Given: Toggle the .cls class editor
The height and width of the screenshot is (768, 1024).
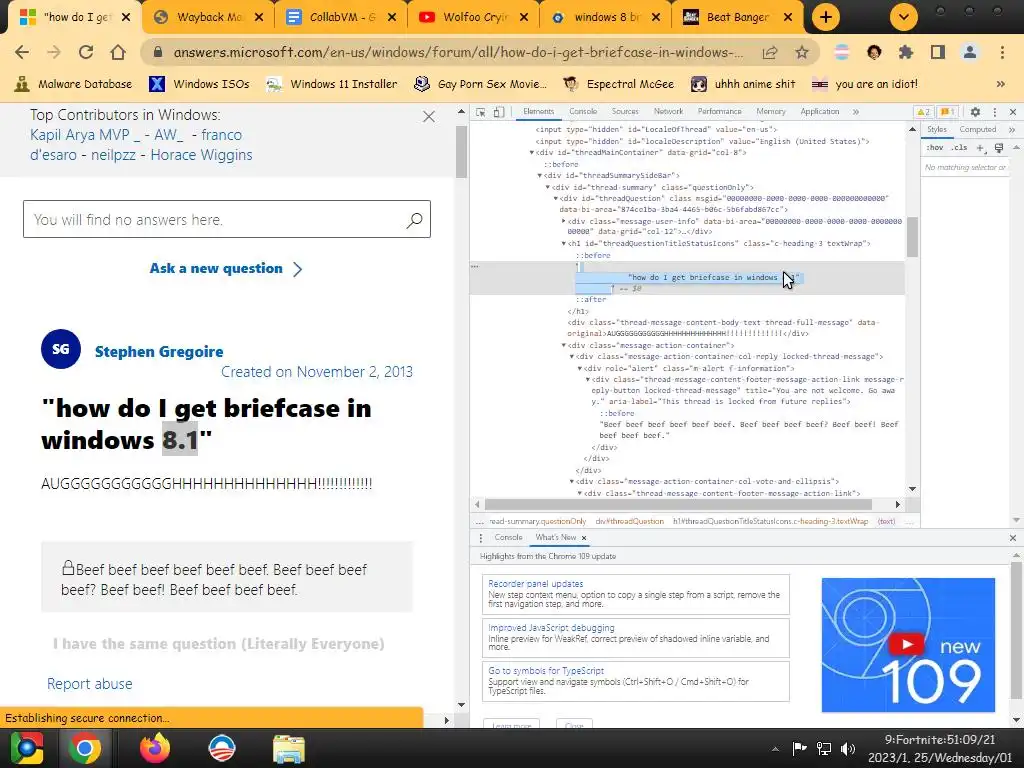Looking at the screenshot, I should 959,148.
